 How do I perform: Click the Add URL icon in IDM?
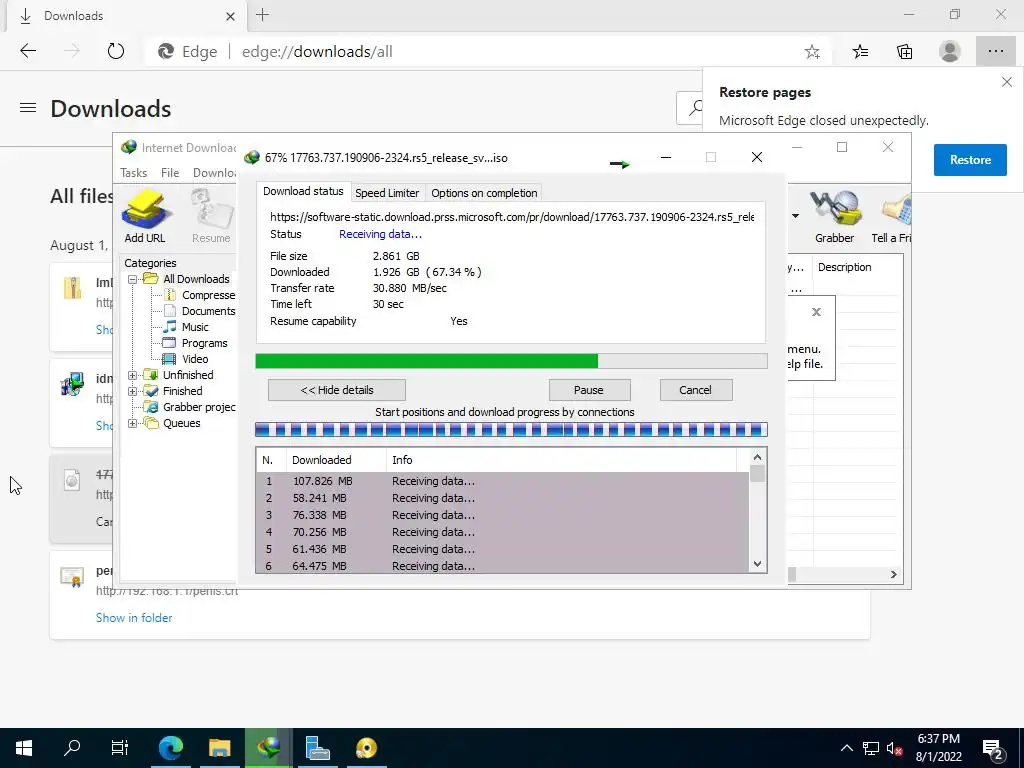pos(145,216)
